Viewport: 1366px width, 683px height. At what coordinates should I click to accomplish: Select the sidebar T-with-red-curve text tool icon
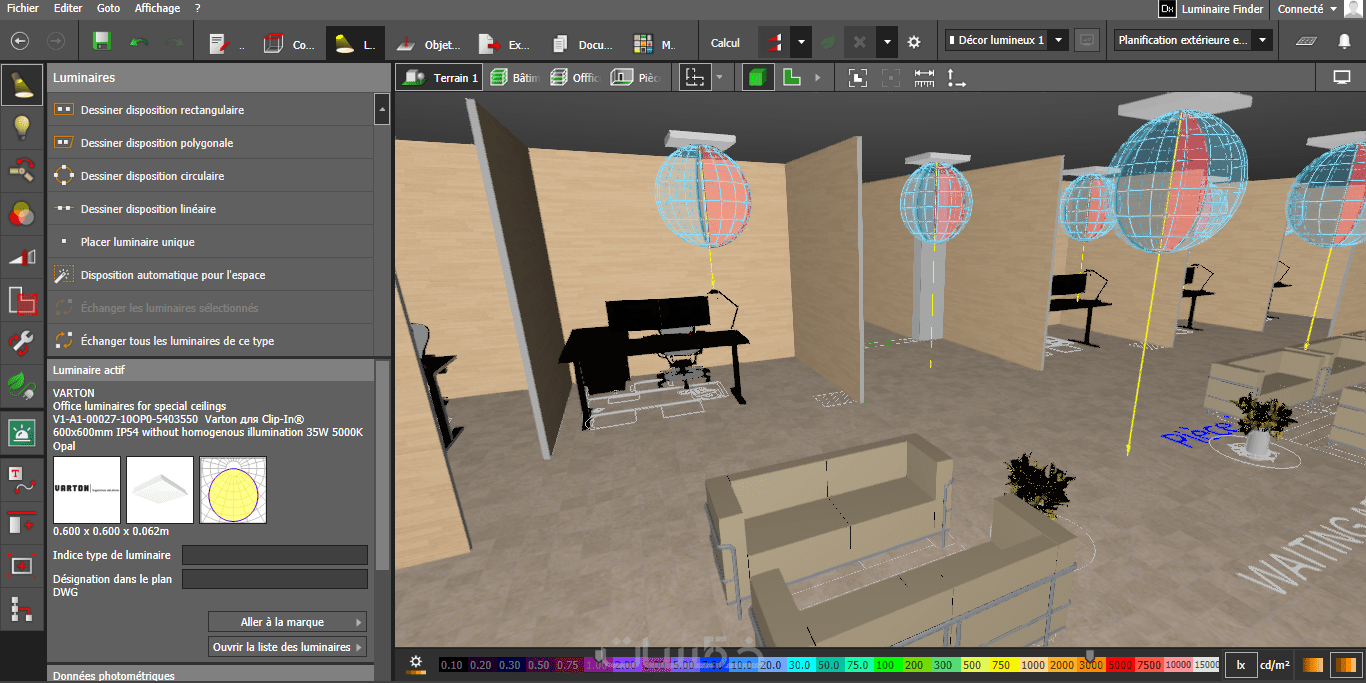pos(22,479)
